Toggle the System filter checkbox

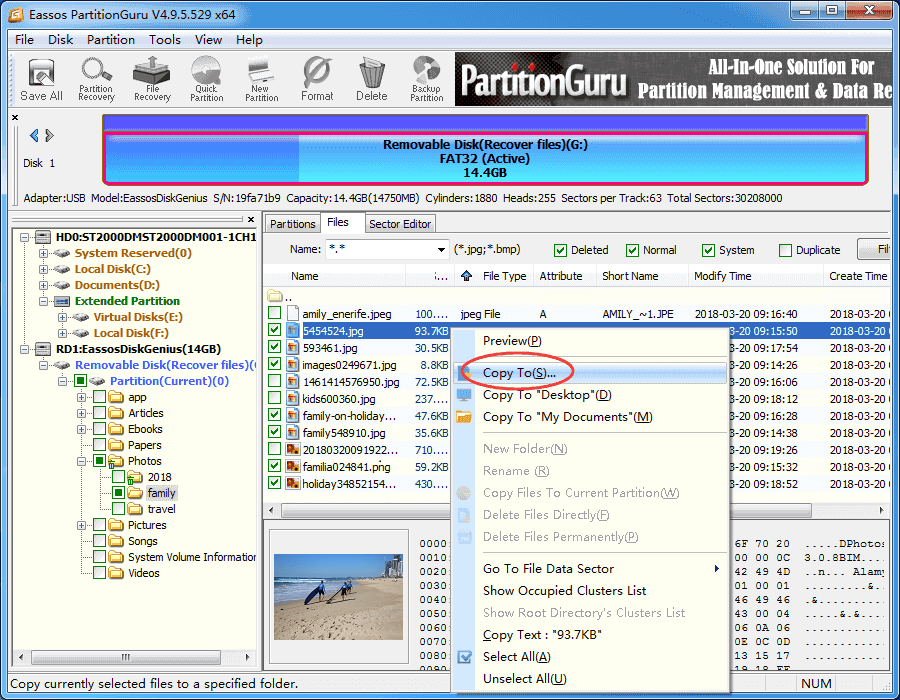click(708, 250)
